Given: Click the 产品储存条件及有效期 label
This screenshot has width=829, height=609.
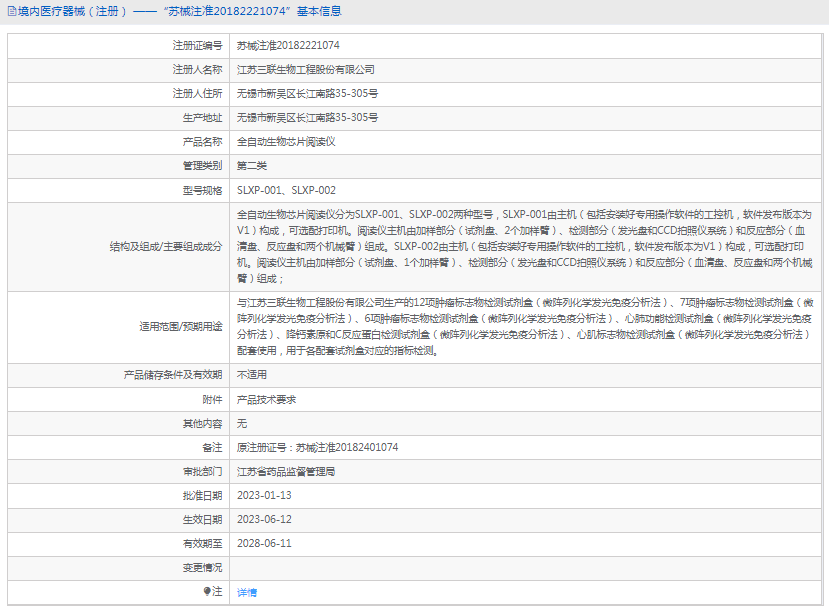Looking at the screenshot, I should (x=173, y=375).
